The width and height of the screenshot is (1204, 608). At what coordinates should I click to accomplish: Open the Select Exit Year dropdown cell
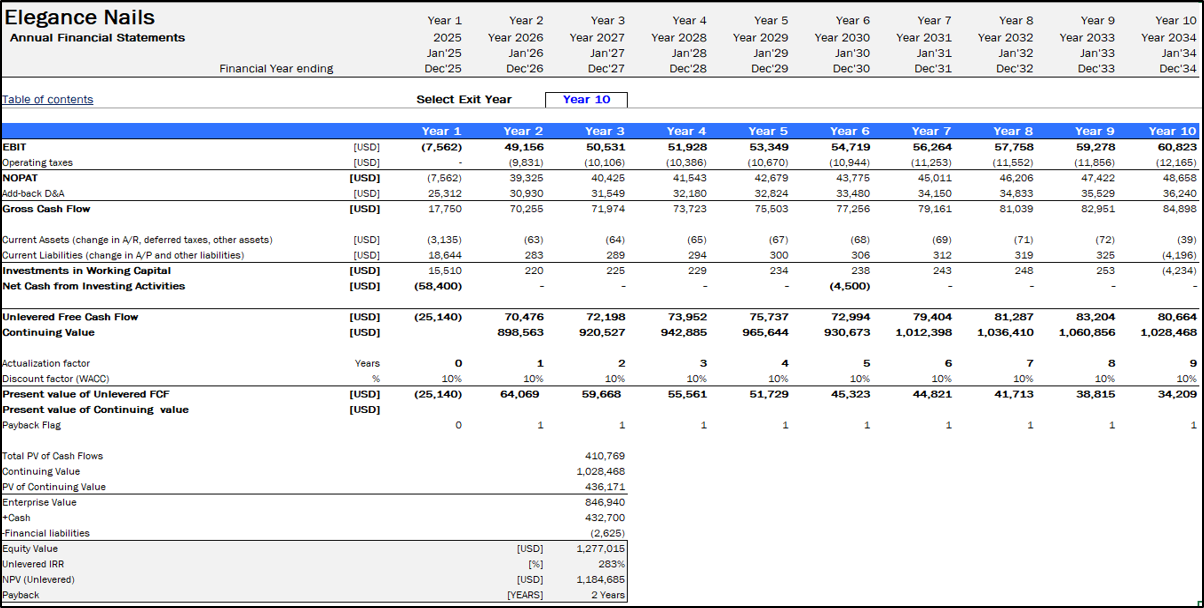click(586, 99)
